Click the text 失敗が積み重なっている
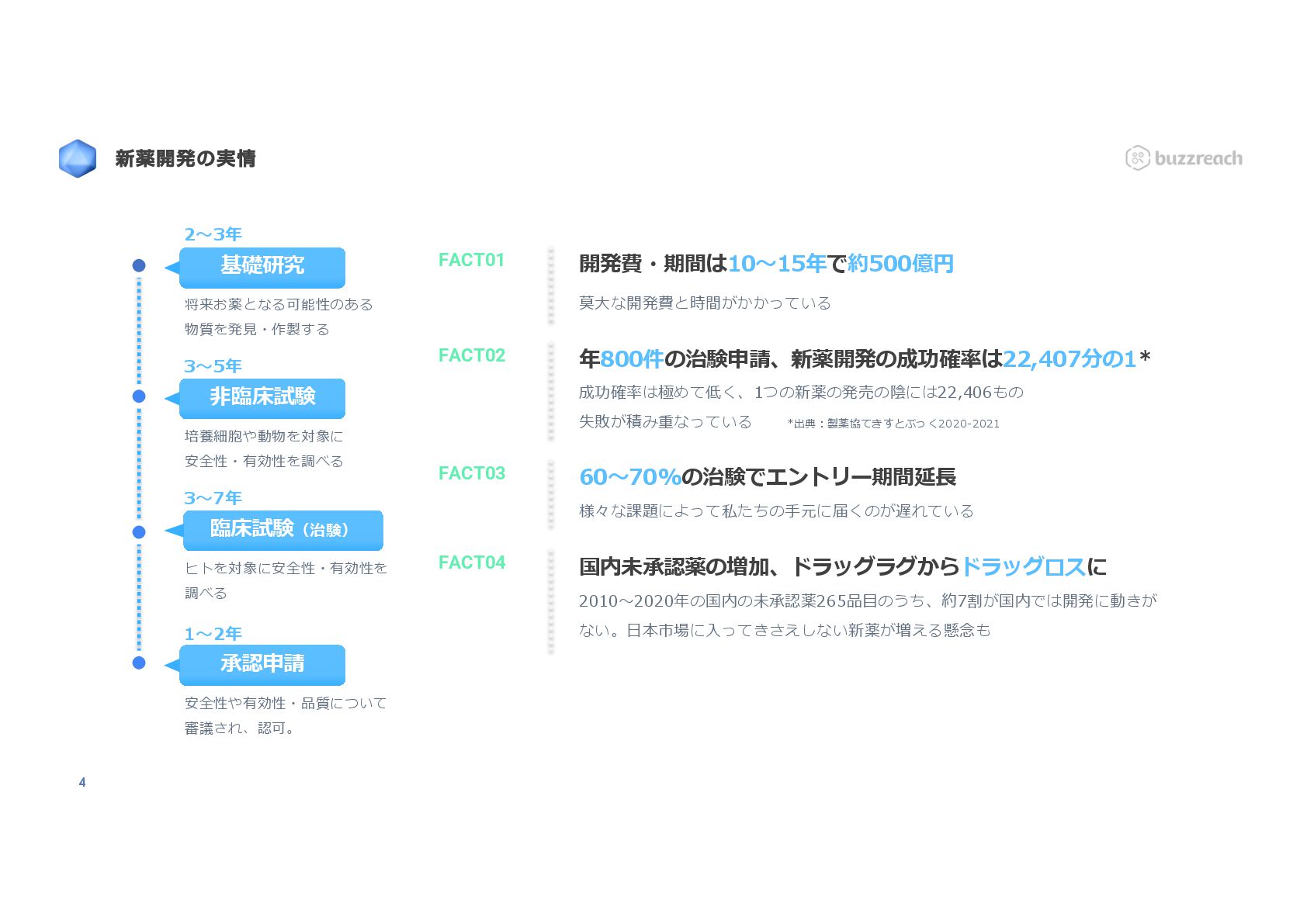1307x924 pixels. (665, 421)
